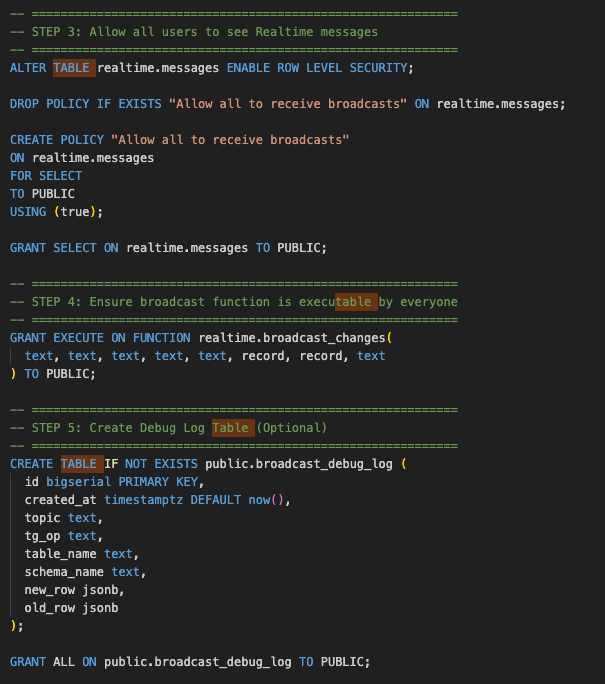Image resolution: width=605 pixels, height=684 pixels.
Task: Click the FOR SELECT line
Action: [46, 175]
